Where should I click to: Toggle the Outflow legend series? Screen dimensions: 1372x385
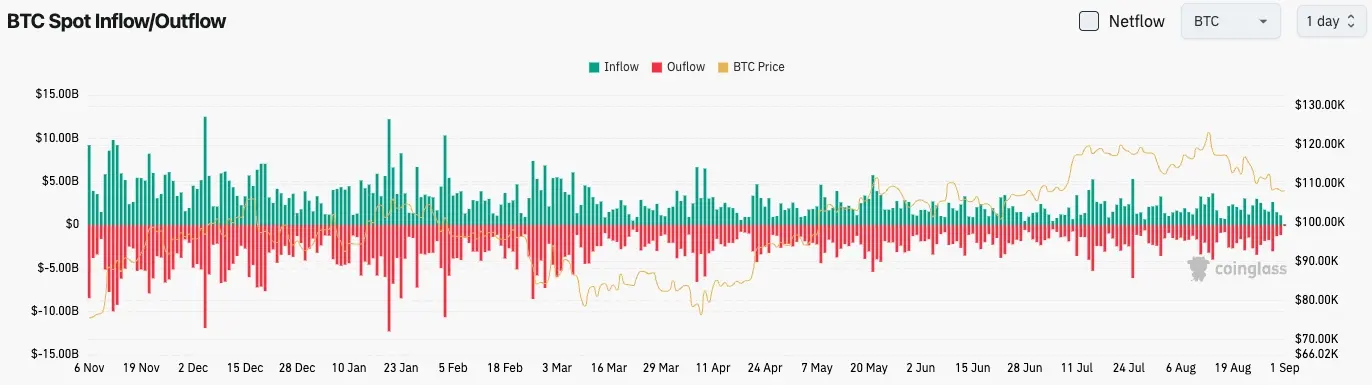click(x=678, y=67)
